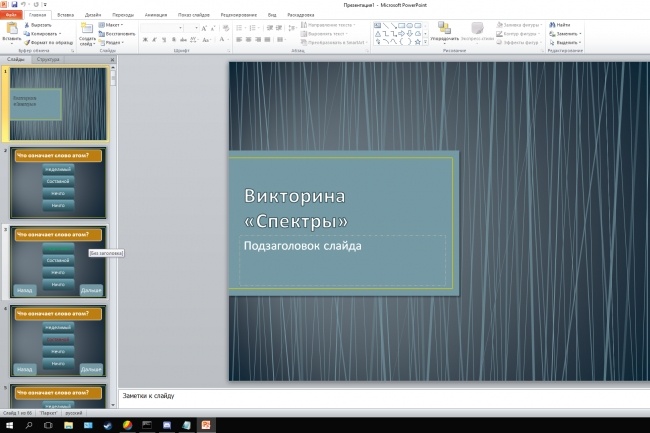Save the presentation with the floppy icon
650x433 pixels.
(14, 5)
